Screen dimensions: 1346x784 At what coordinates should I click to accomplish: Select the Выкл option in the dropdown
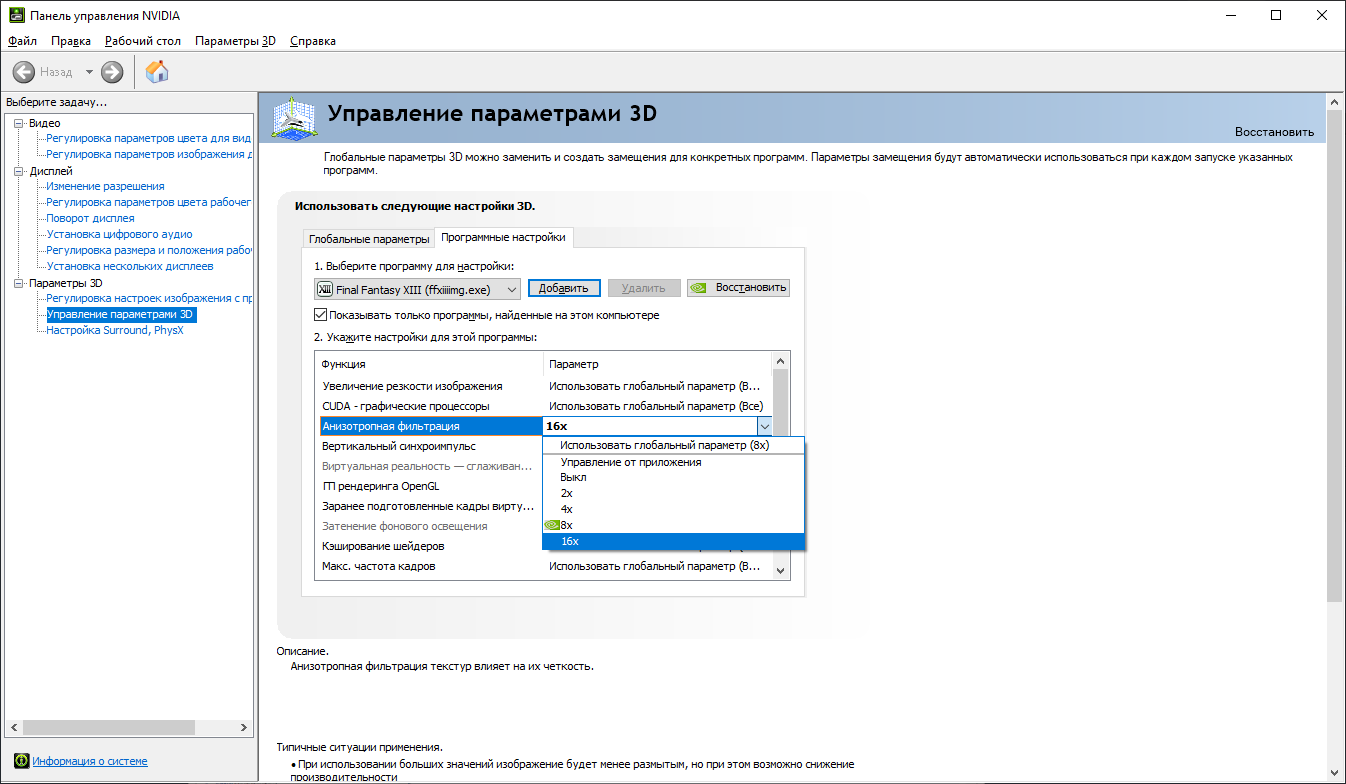point(673,478)
